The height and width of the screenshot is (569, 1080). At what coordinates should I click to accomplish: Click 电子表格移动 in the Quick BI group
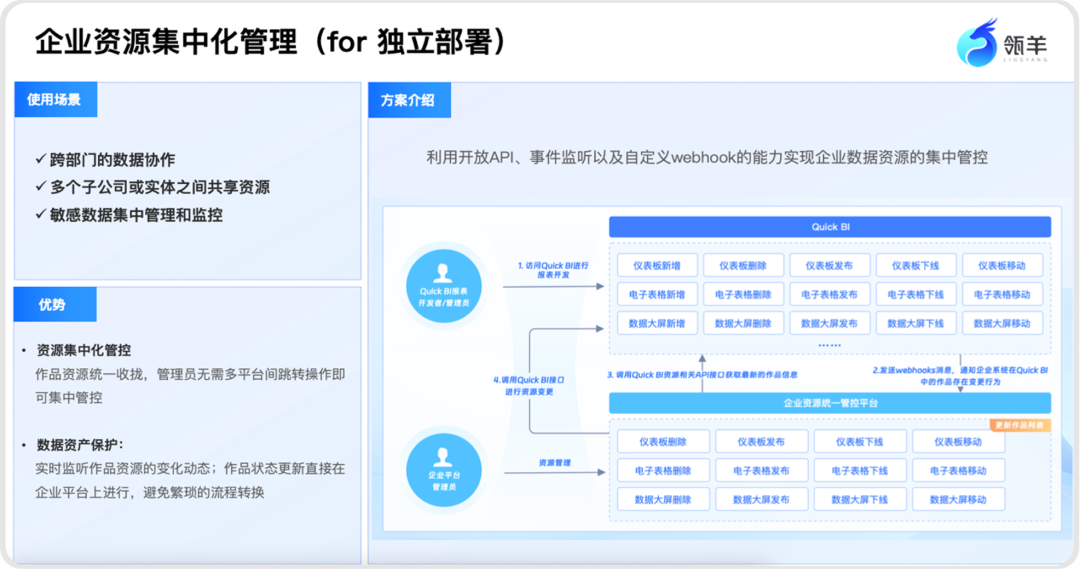point(1002,295)
